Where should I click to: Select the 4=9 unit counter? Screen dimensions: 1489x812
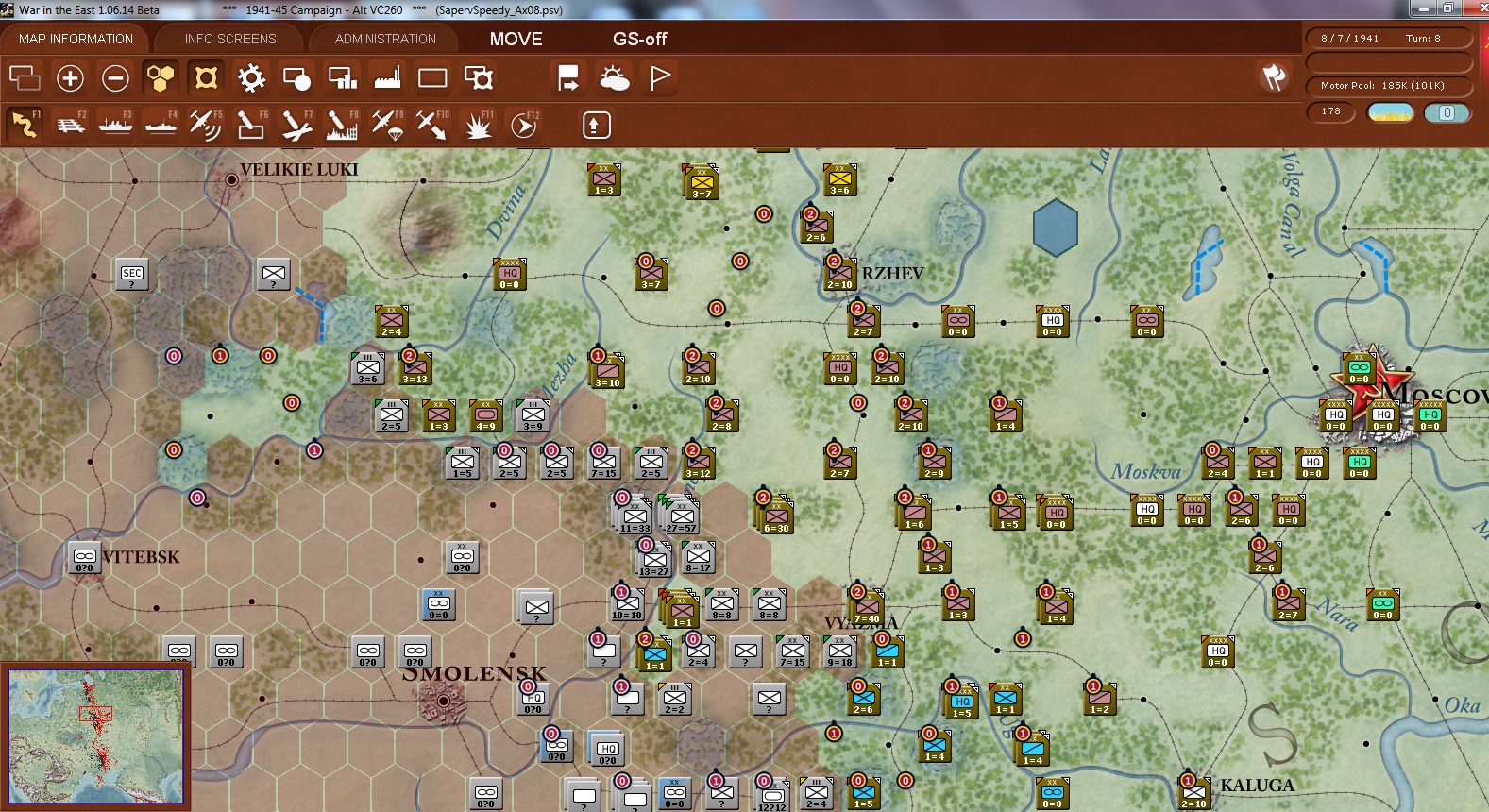pyautogui.click(x=486, y=415)
